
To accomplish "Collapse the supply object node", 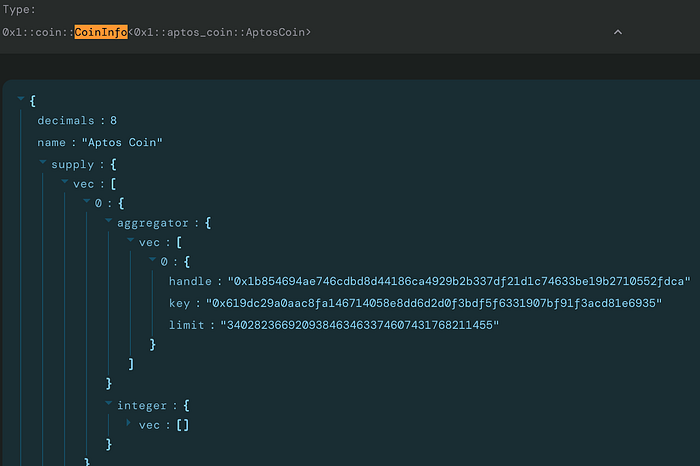I will coord(43,162).
